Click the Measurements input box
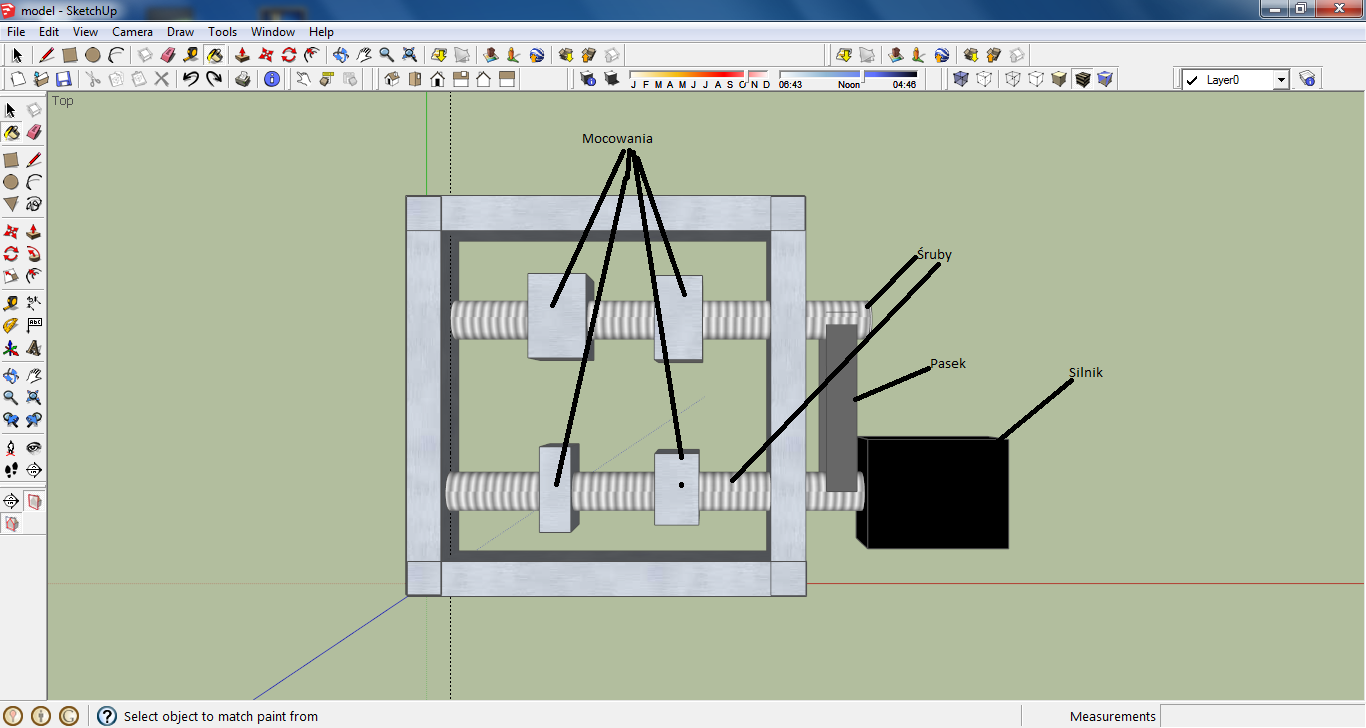Screen dimensions: 1366x728 [1262, 716]
